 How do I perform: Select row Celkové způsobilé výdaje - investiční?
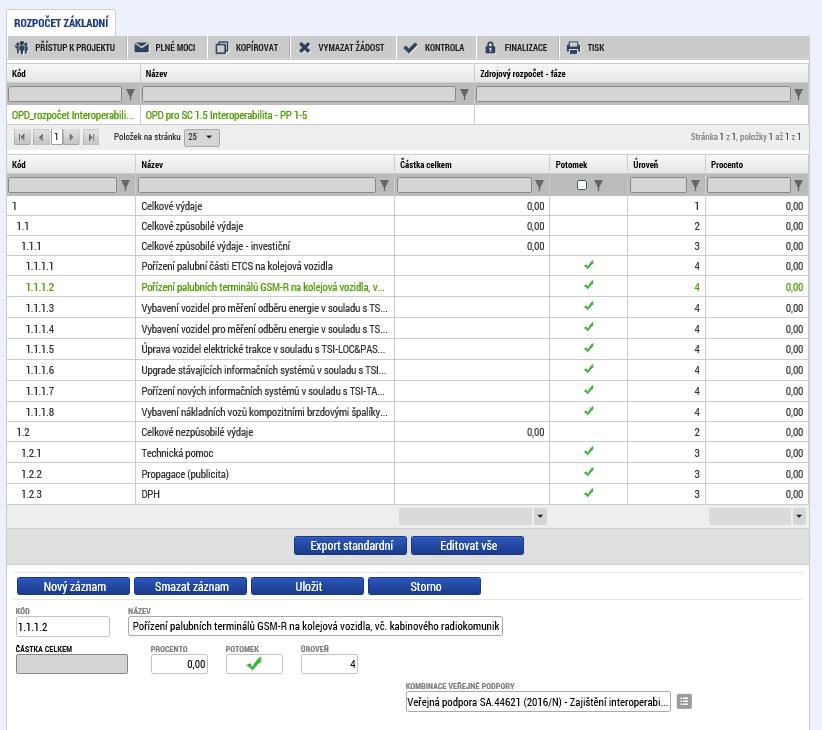(x=407, y=246)
